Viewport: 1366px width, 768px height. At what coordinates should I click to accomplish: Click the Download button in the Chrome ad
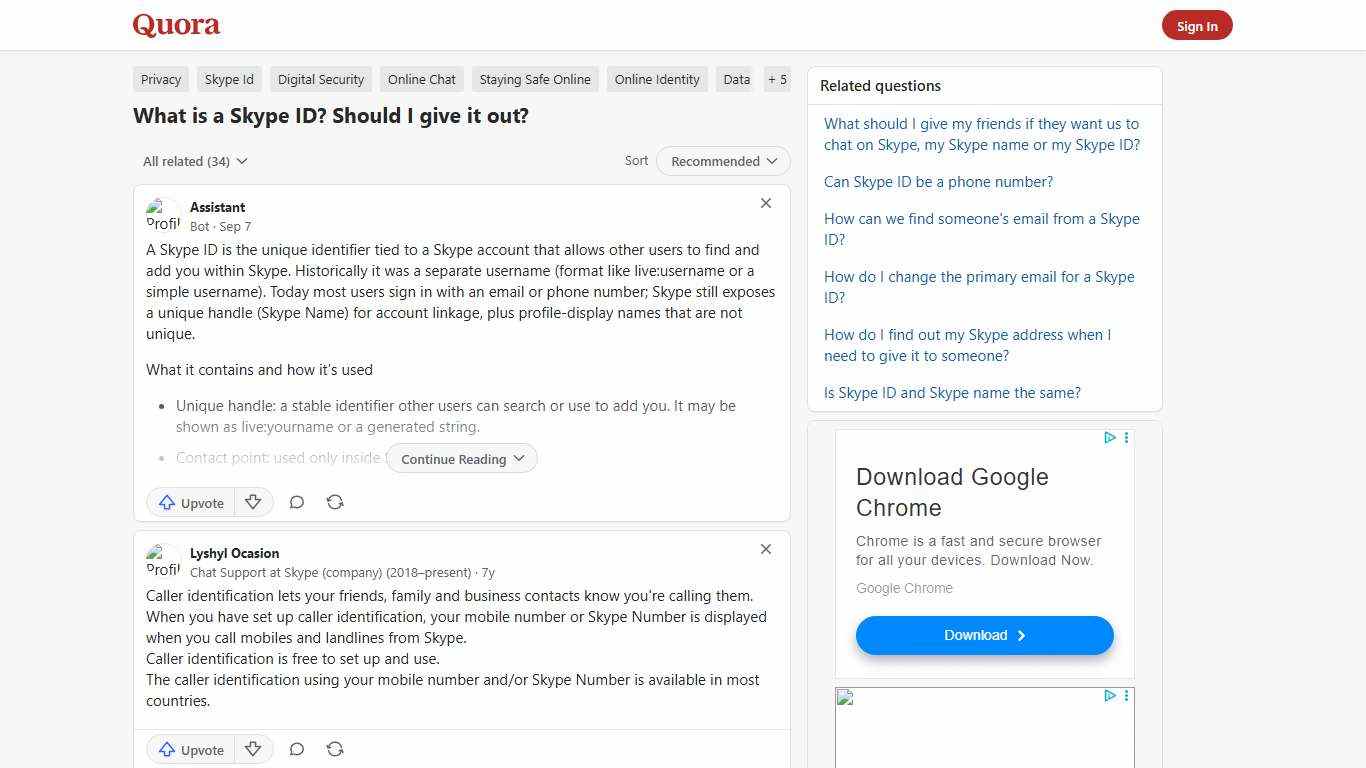coord(984,635)
